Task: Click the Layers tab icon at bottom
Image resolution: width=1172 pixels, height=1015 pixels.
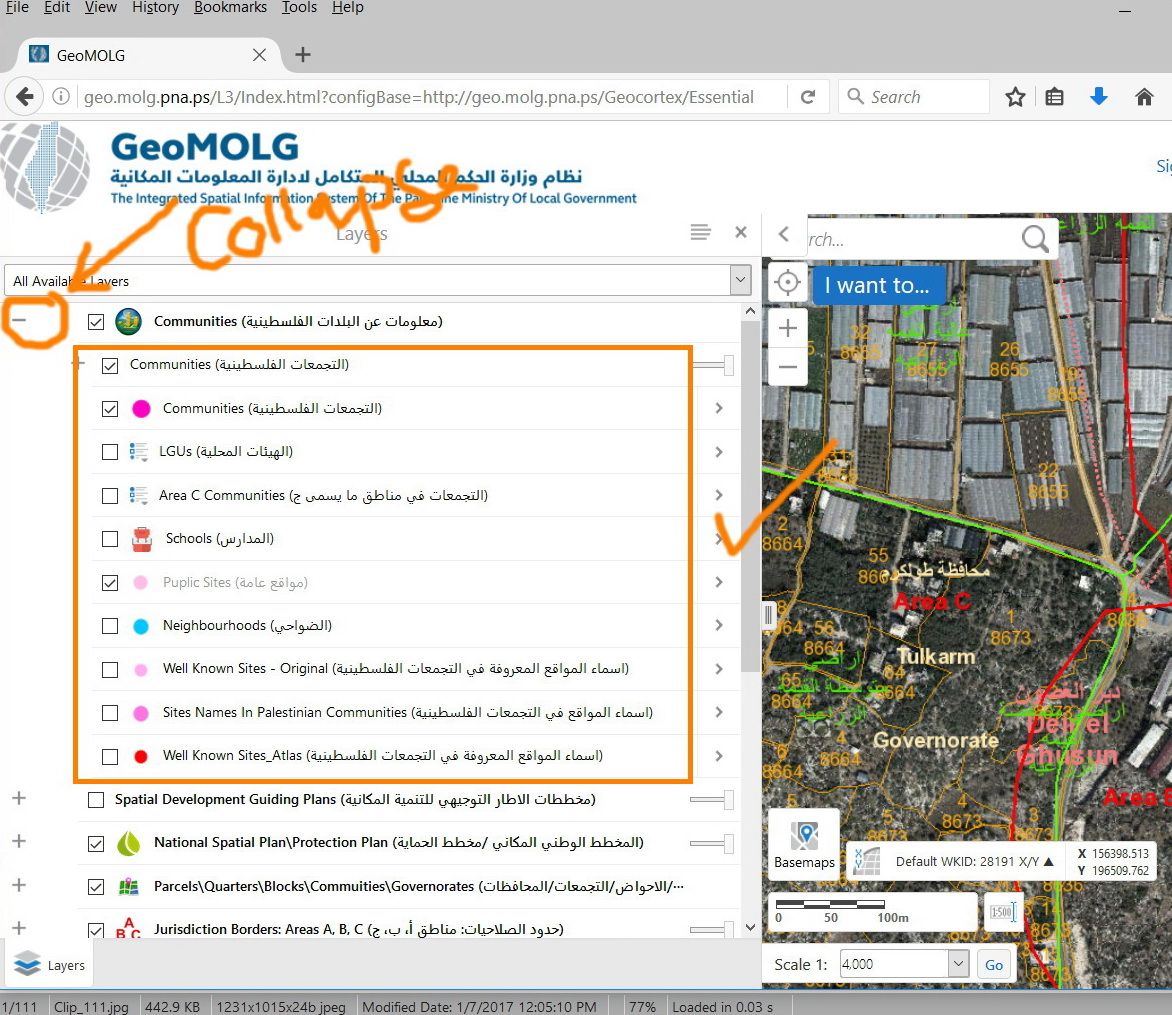Action: pyautogui.click(x=28, y=963)
